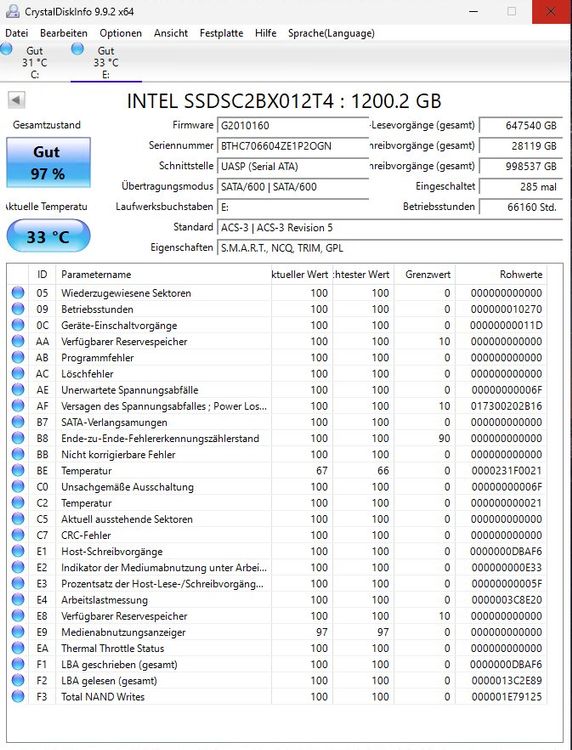Select the Host-Schreibvorgänge E1 row
Image resolution: width=572 pixels, height=750 pixels.
pyautogui.click(x=278, y=551)
